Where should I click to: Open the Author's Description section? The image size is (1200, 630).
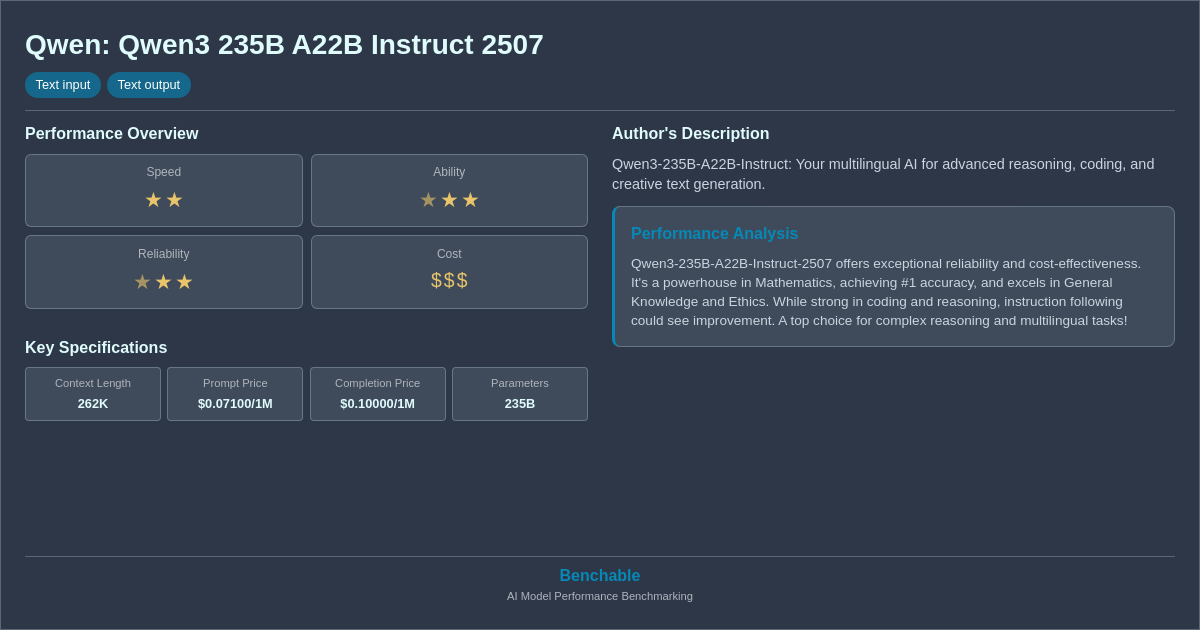pyautogui.click(x=690, y=133)
